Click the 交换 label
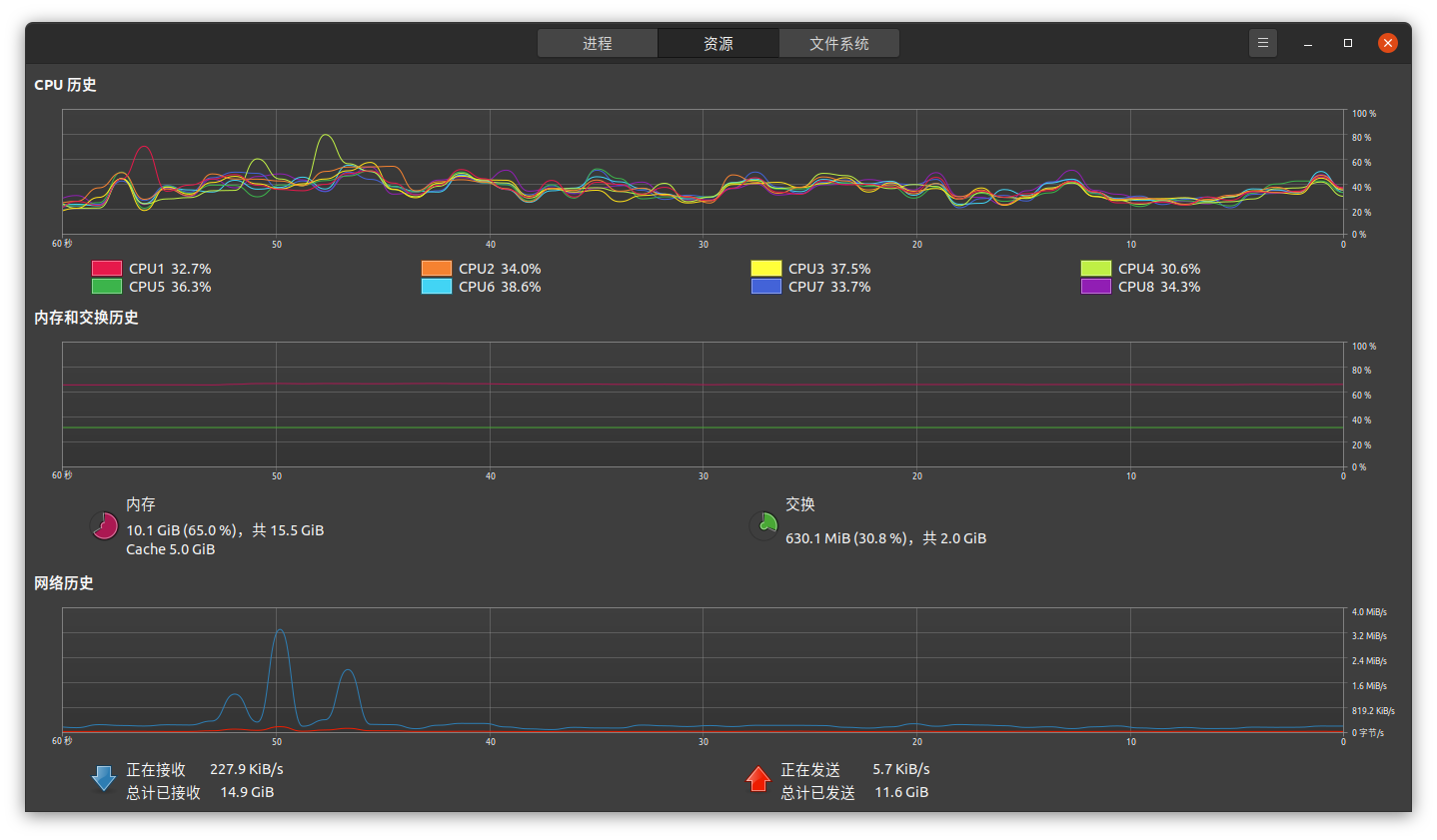The image size is (1437, 840). point(800,504)
